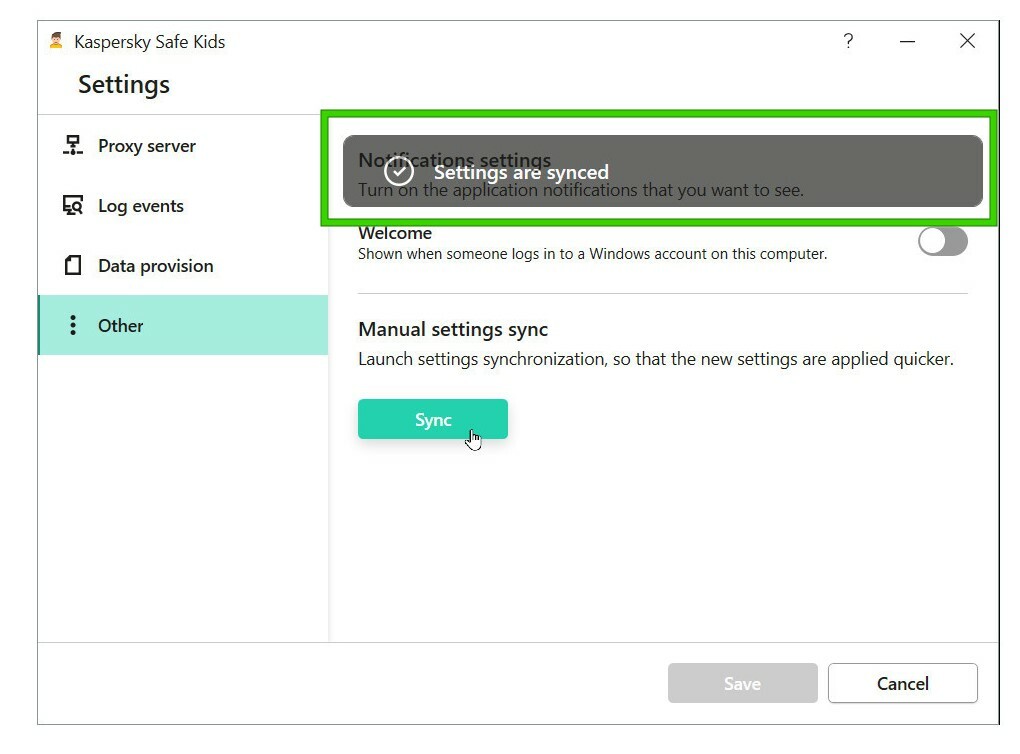Viewport: 1020px width, 754px height.
Task: Open help with the question mark icon
Action: pyautogui.click(x=848, y=41)
